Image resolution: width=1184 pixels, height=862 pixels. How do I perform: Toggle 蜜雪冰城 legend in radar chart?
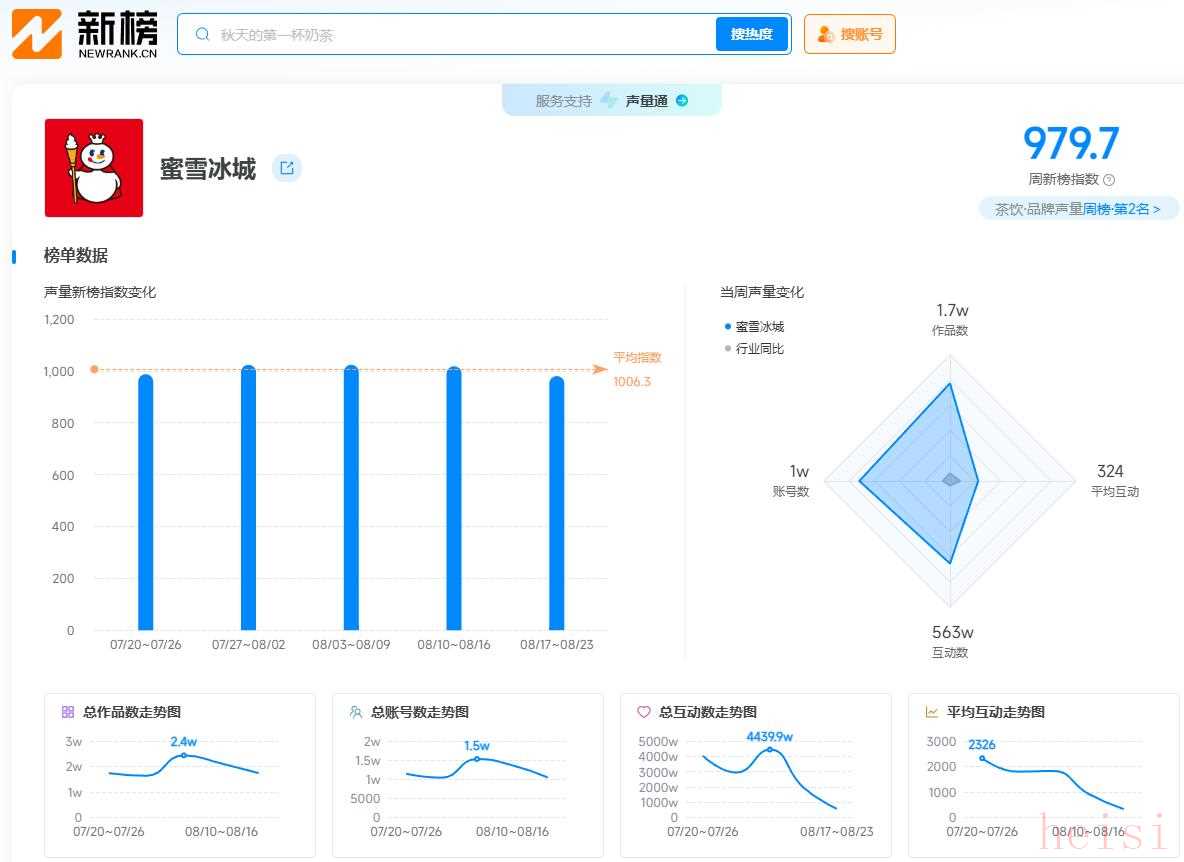754,327
